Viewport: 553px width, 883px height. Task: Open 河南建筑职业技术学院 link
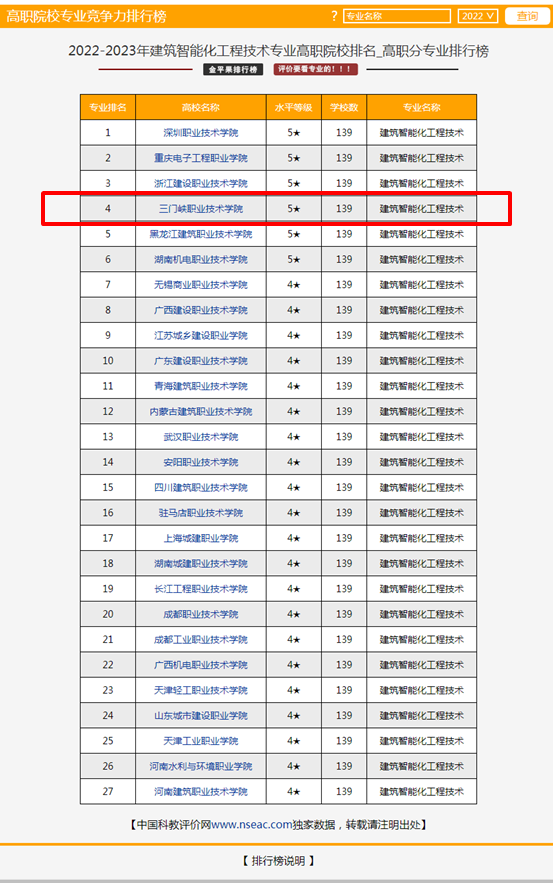click(200, 792)
